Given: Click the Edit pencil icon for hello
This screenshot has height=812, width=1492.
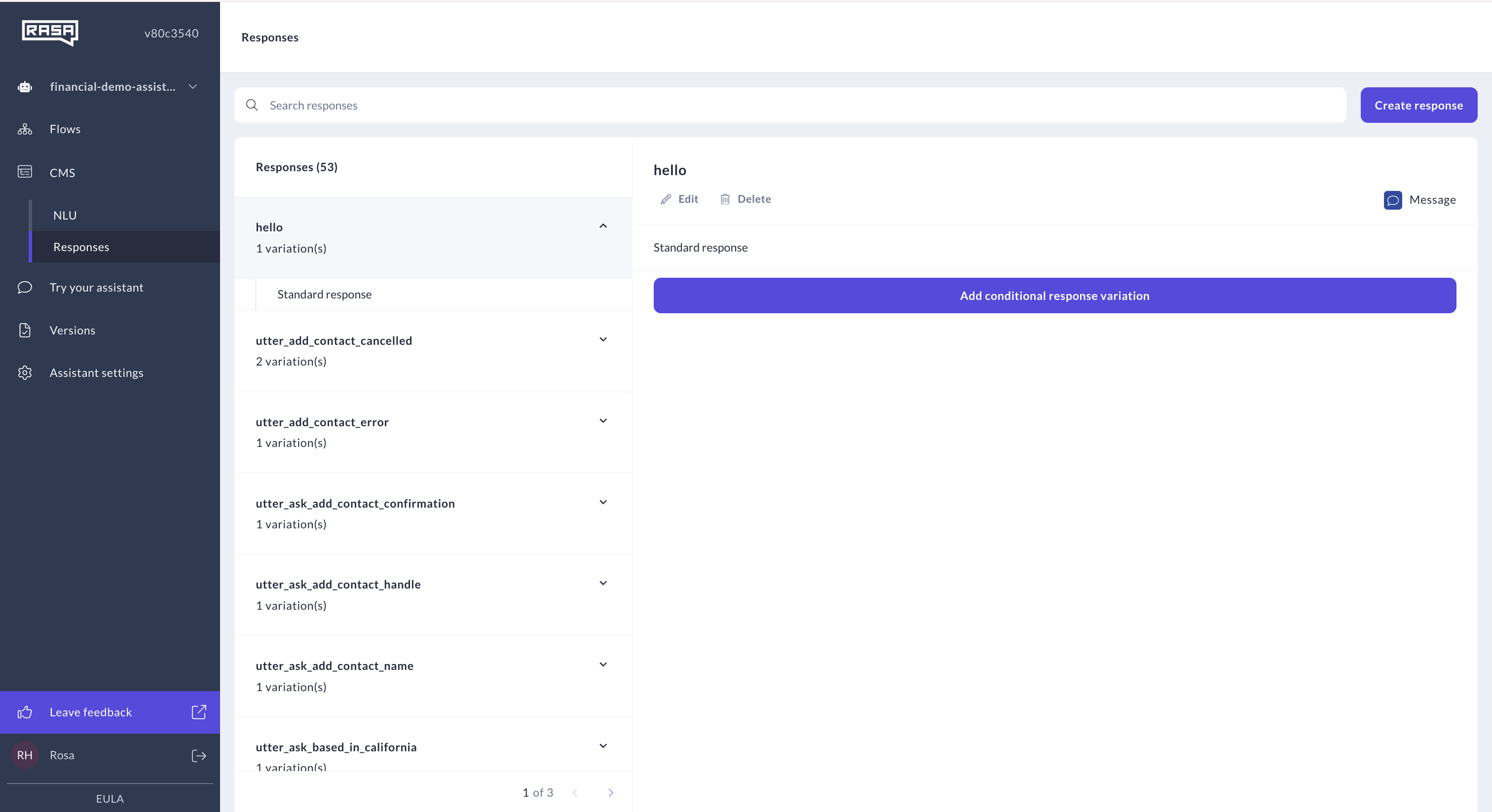Looking at the screenshot, I should pos(666,199).
